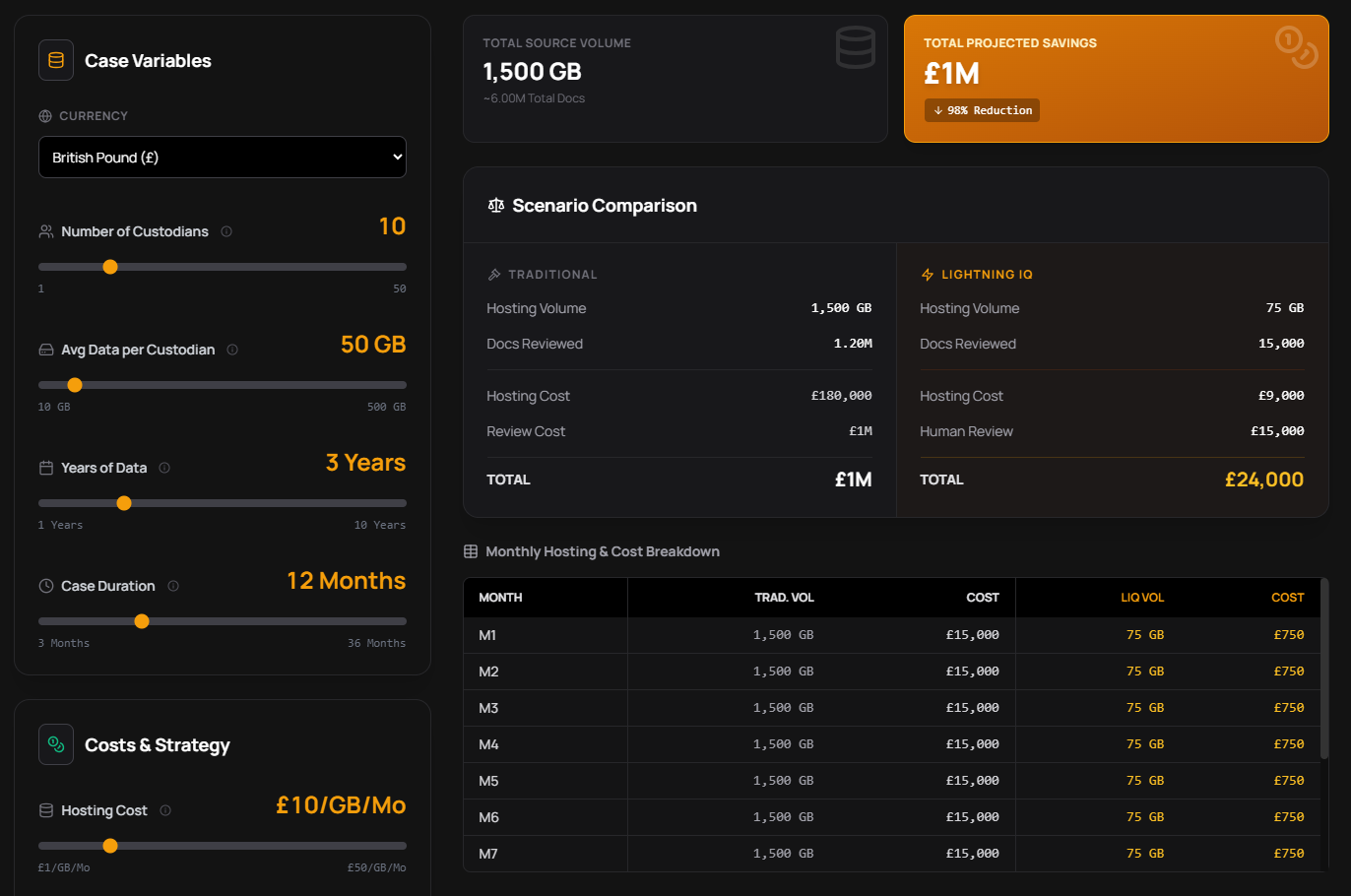Click the Costs & Strategy savings icon

point(56,744)
